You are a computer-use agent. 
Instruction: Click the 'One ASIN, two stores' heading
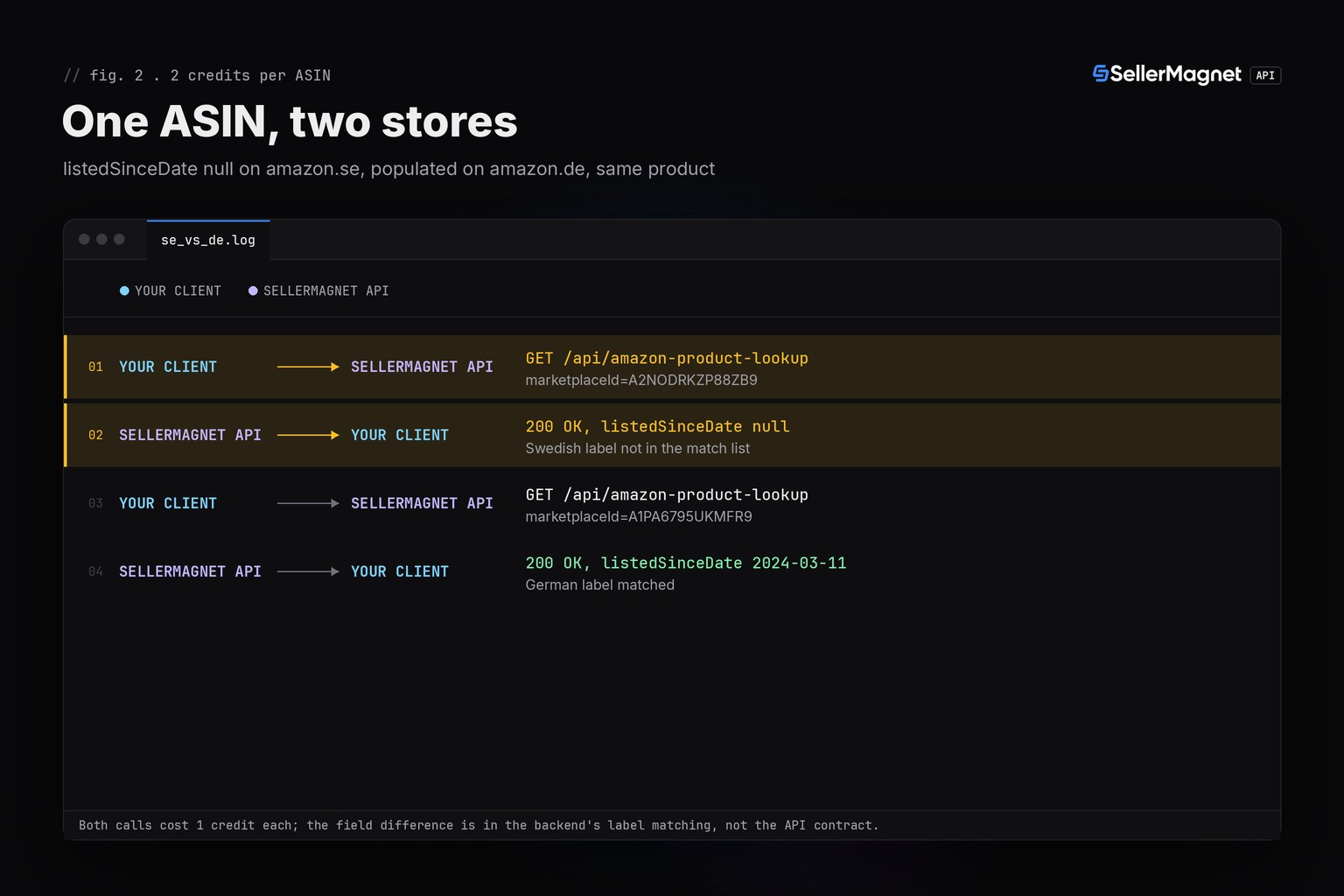pos(290,122)
